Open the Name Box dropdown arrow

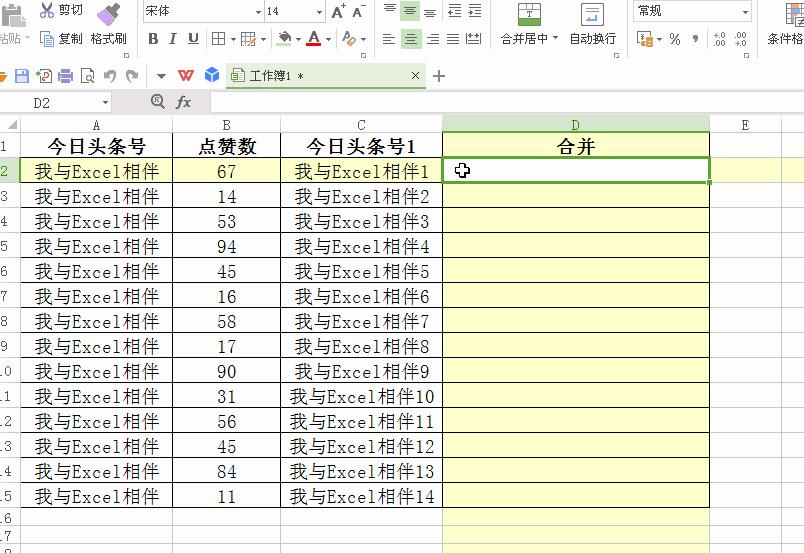pos(105,103)
